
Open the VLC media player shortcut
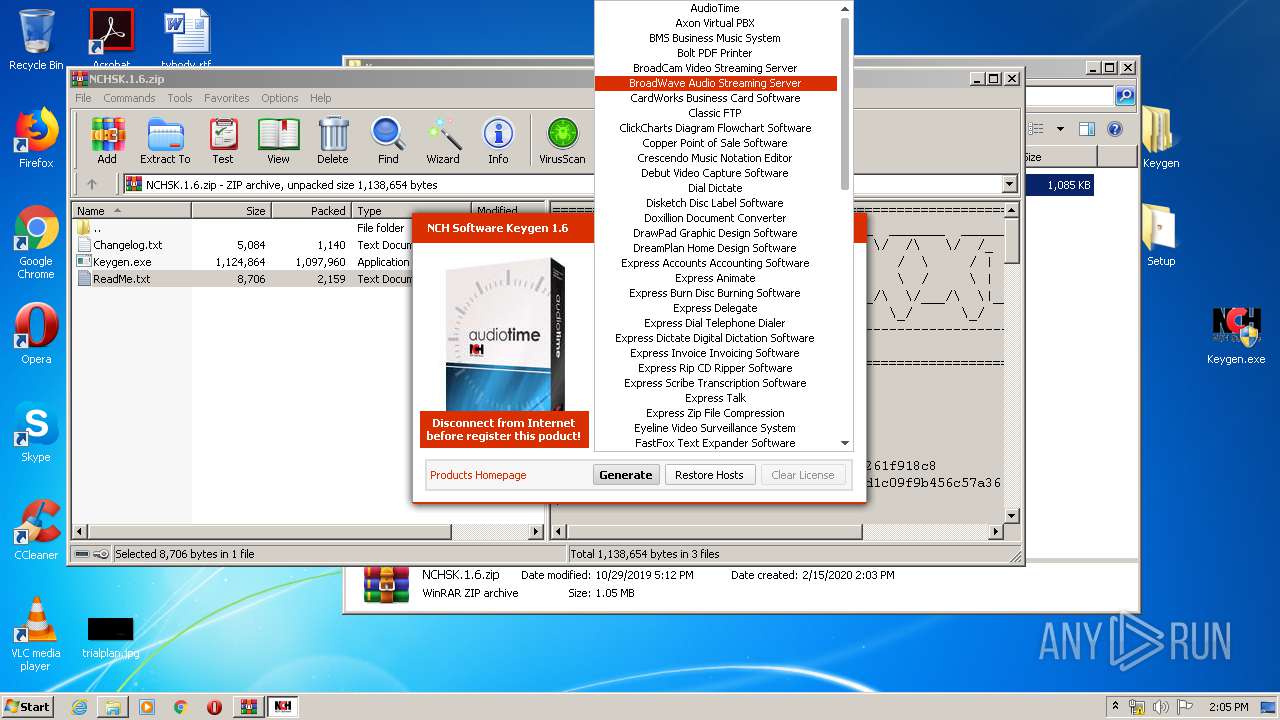pos(36,634)
